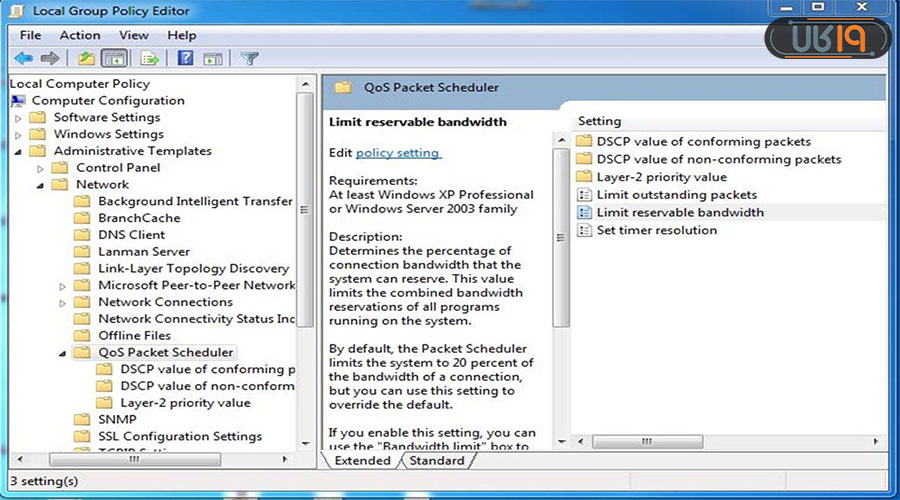Screen dimensions: 900x500
Task: Expand the Software Settings tree node
Action: tap(17, 118)
